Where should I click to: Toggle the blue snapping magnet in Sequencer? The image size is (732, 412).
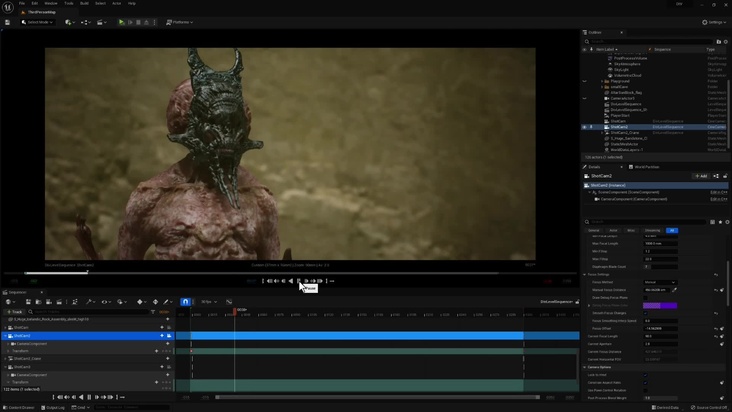pos(185,302)
